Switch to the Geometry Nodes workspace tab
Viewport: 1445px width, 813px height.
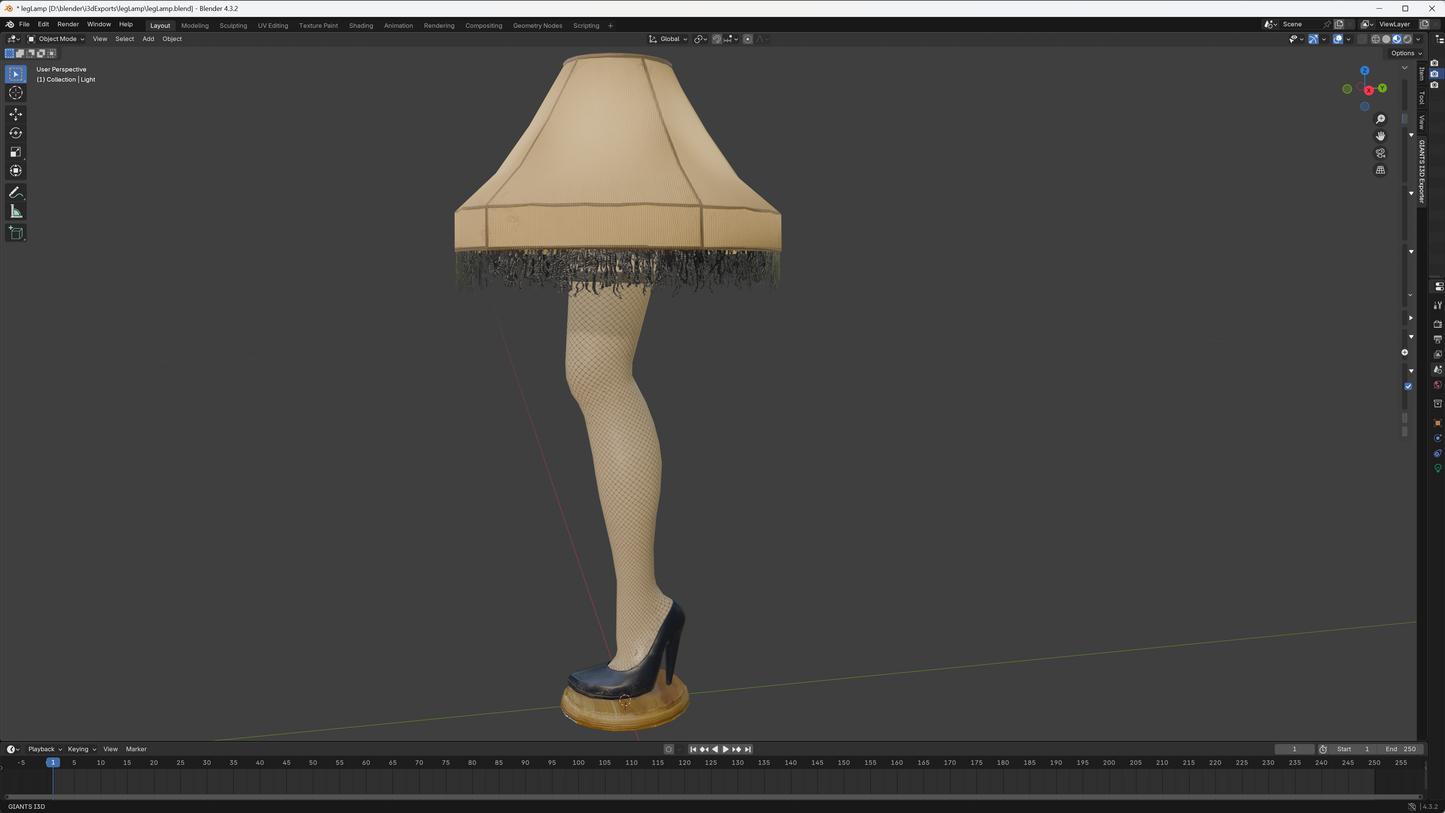[538, 25]
